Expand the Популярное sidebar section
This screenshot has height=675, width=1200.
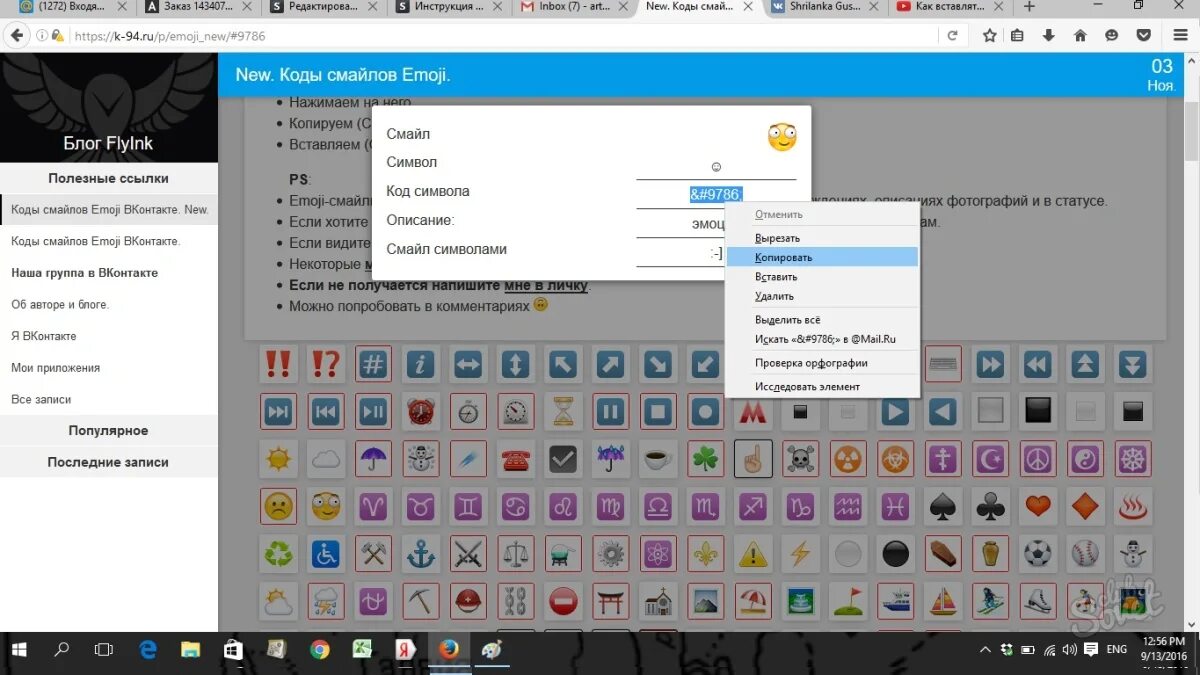point(109,431)
